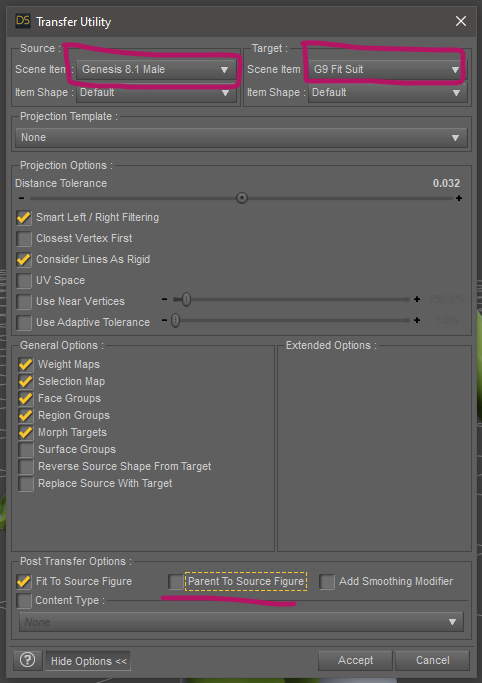This screenshot has height=683, width=482.
Task: Toggle Smart Left / Right Filtering checkbox
Action: click(24, 217)
